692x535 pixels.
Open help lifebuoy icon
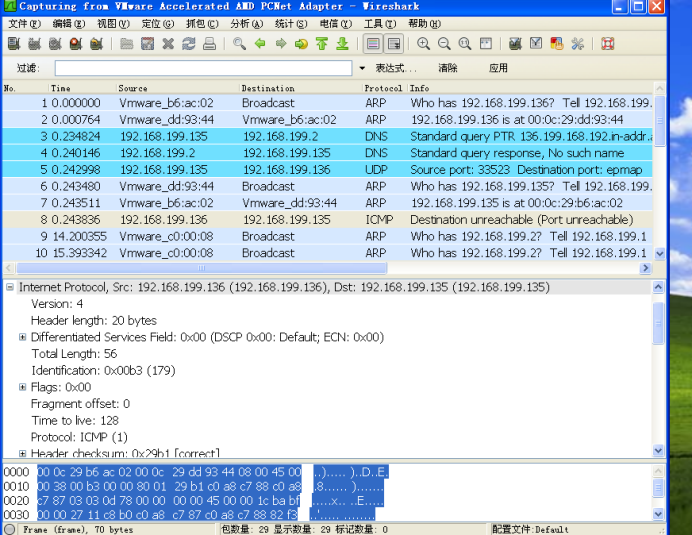(x=608, y=44)
